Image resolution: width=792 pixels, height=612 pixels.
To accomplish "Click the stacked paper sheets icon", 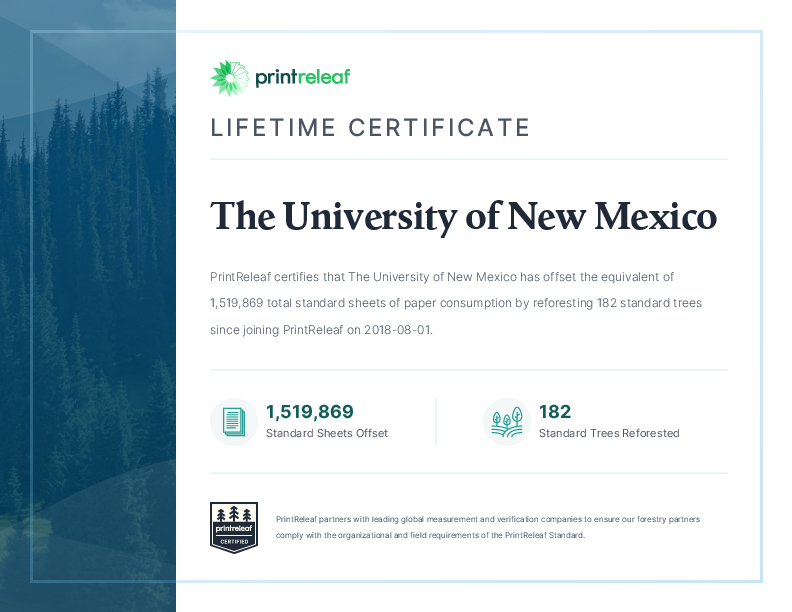I will point(233,422).
